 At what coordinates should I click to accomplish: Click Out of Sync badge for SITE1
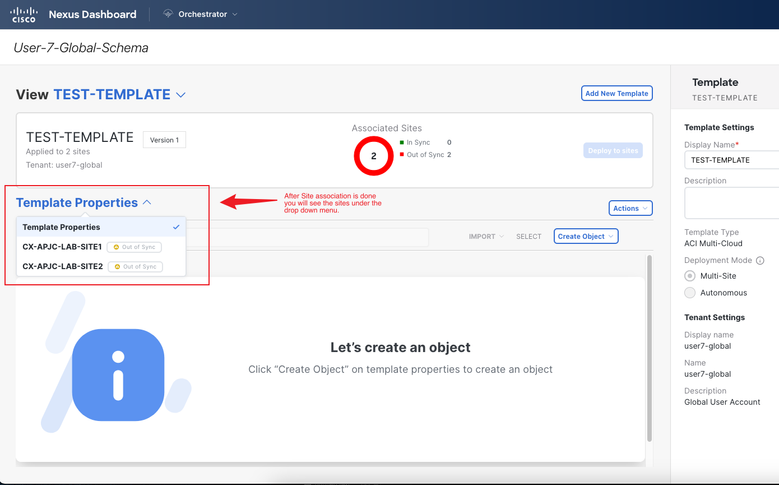134,247
